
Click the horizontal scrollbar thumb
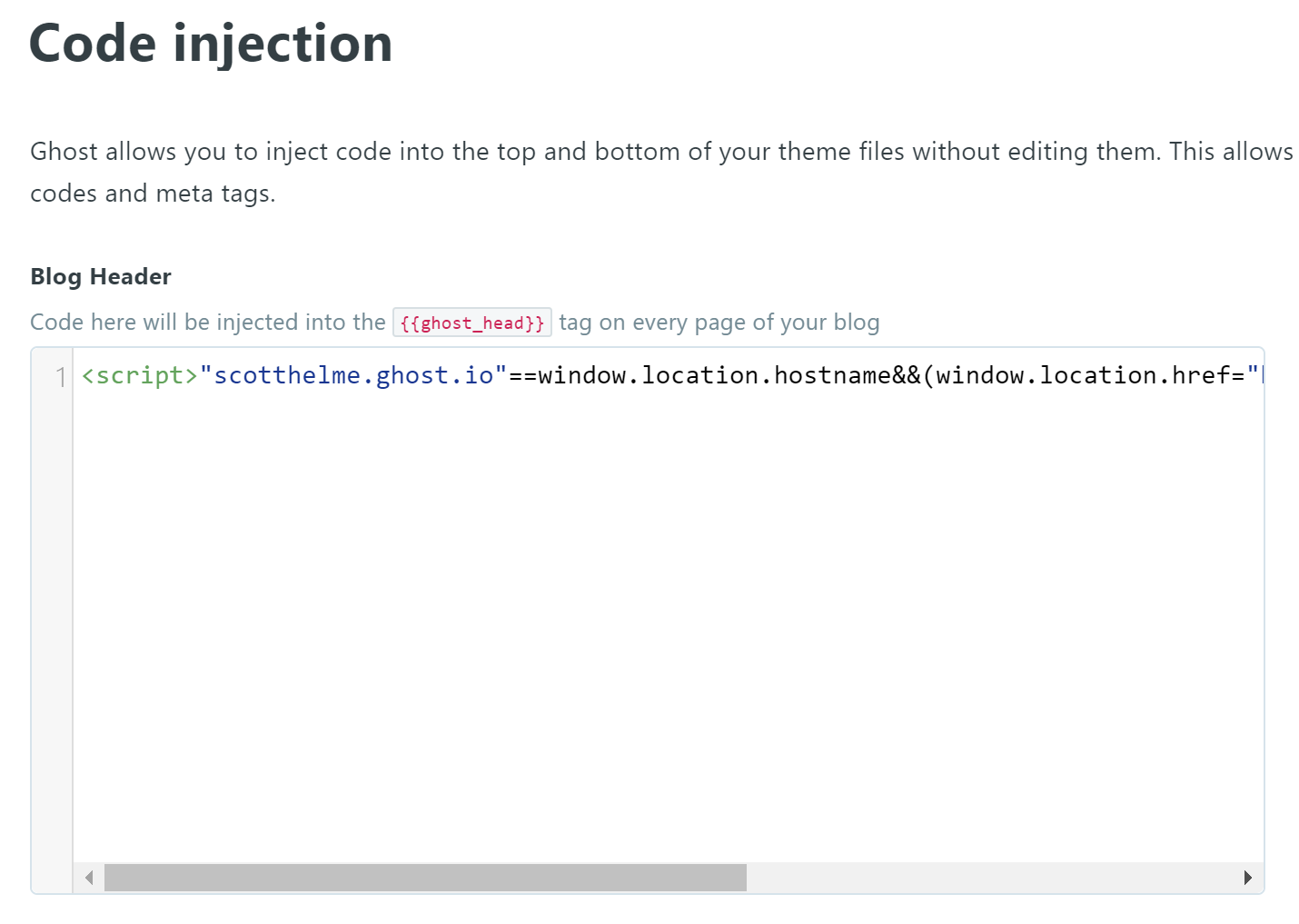425,878
